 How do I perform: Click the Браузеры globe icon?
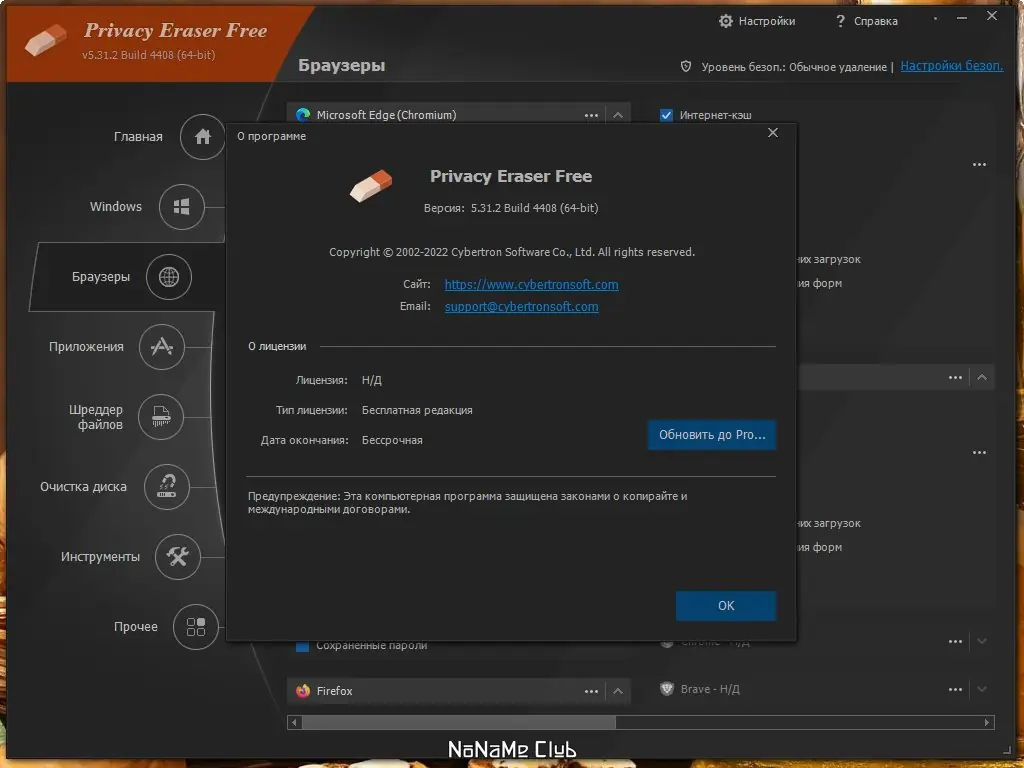point(168,277)
